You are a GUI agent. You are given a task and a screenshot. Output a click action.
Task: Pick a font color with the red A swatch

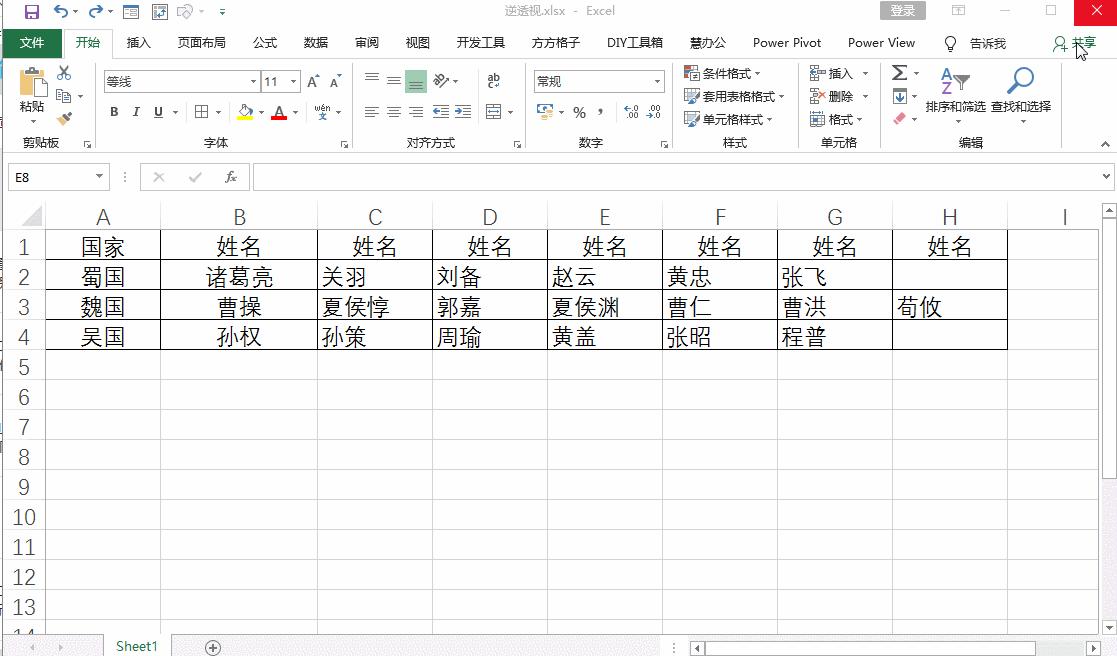tap(278, 111)
